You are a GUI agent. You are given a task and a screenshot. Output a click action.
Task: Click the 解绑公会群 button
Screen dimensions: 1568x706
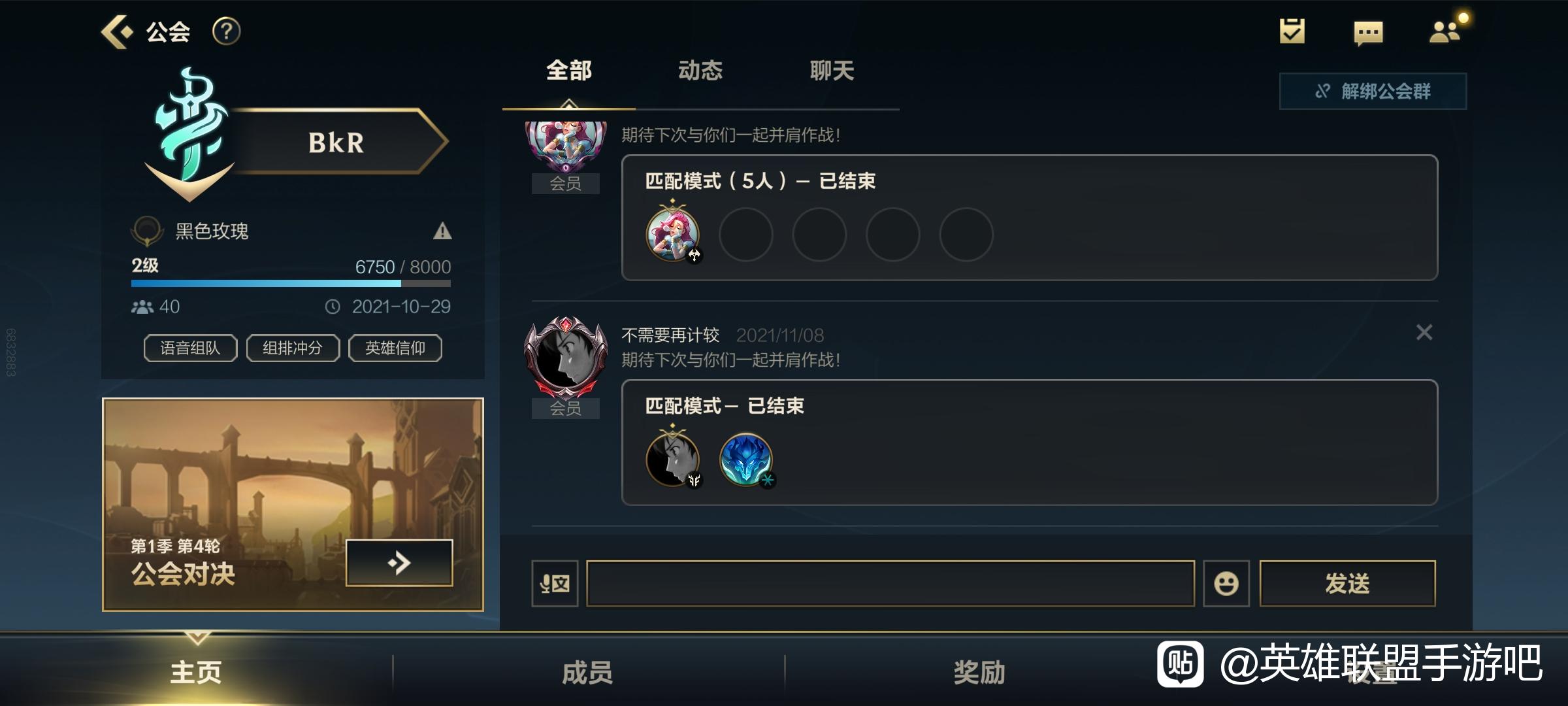(x=1373, y=91)
